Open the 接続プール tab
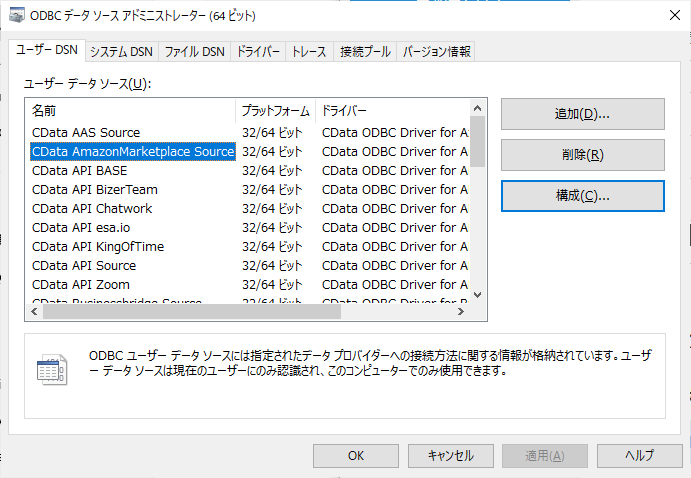Viewport: 691px width, 478px height. (365, 52)
